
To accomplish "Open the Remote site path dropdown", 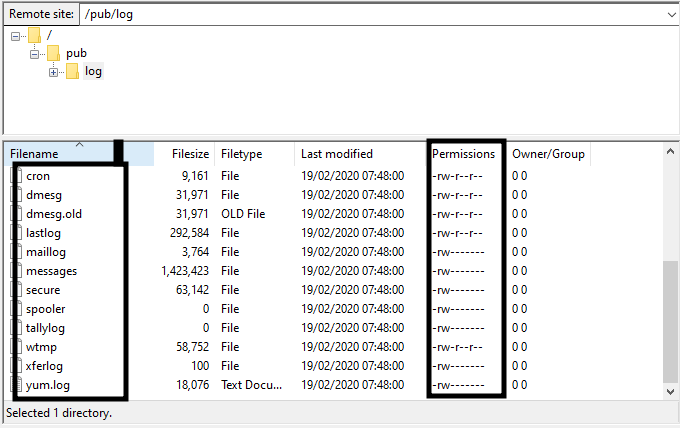I will click(669, 15).
